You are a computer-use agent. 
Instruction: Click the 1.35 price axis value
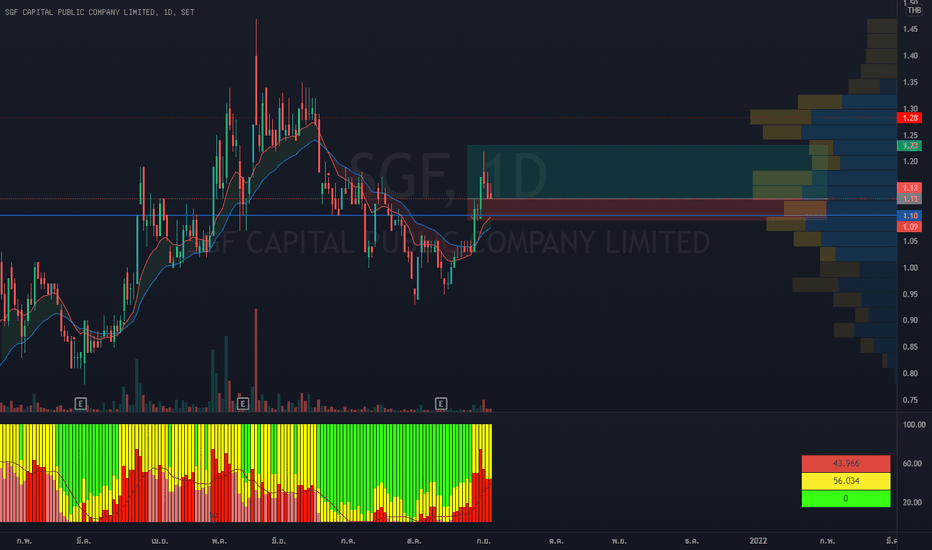910,82
